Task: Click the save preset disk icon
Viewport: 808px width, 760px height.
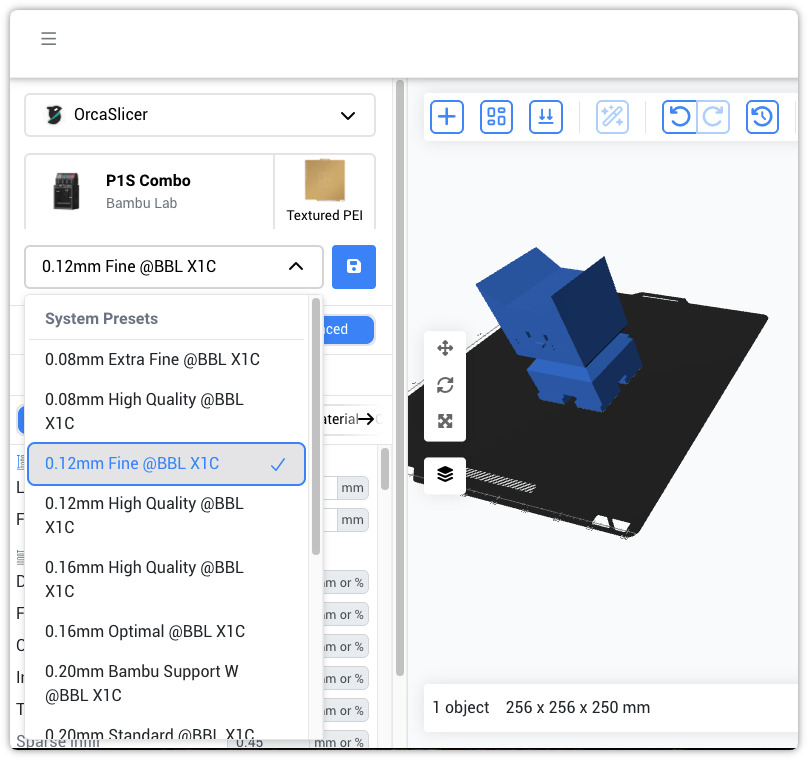Action: click(x=354, y=267)
